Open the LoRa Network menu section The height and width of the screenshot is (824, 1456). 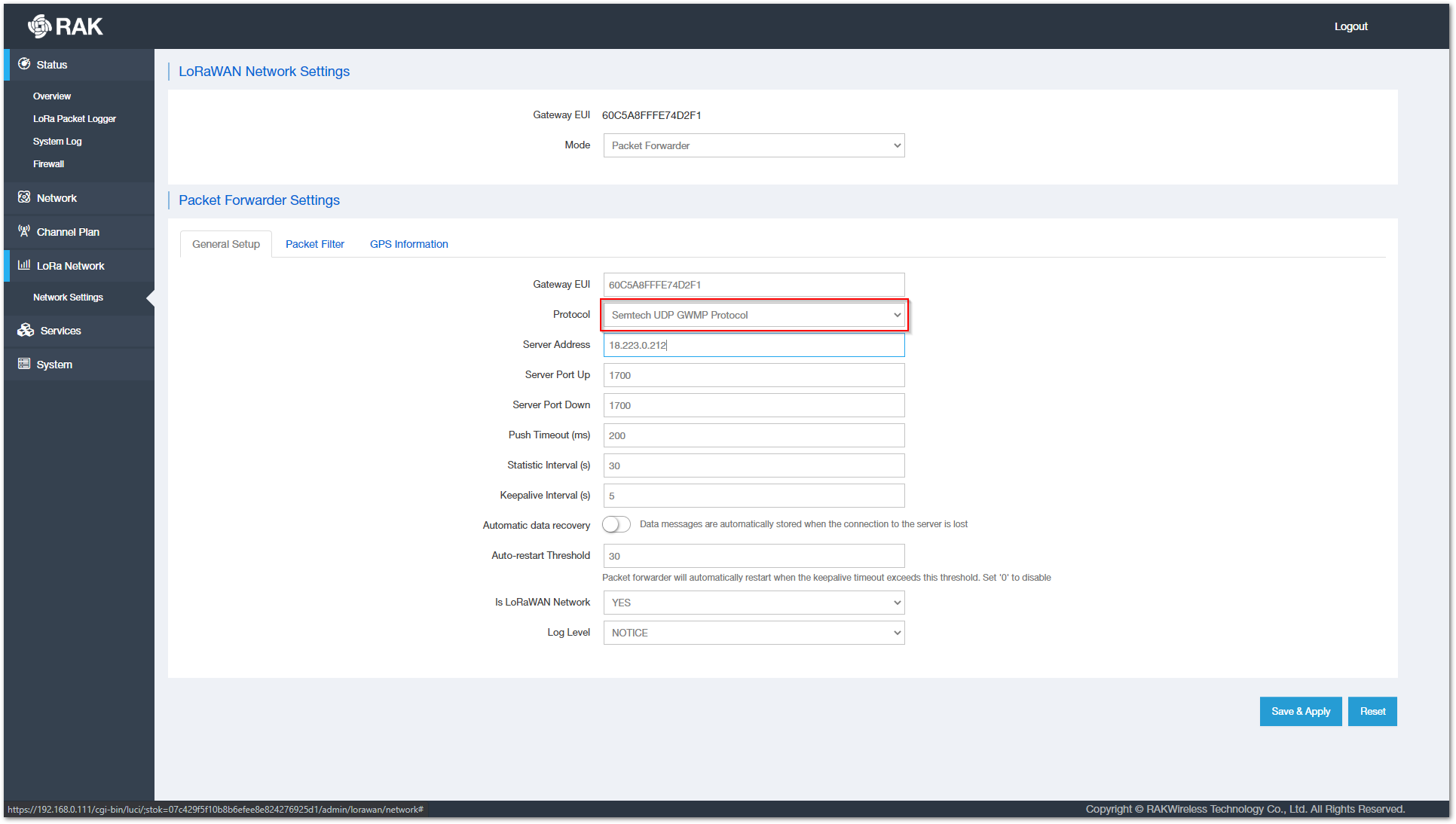(x=79, y=266)
